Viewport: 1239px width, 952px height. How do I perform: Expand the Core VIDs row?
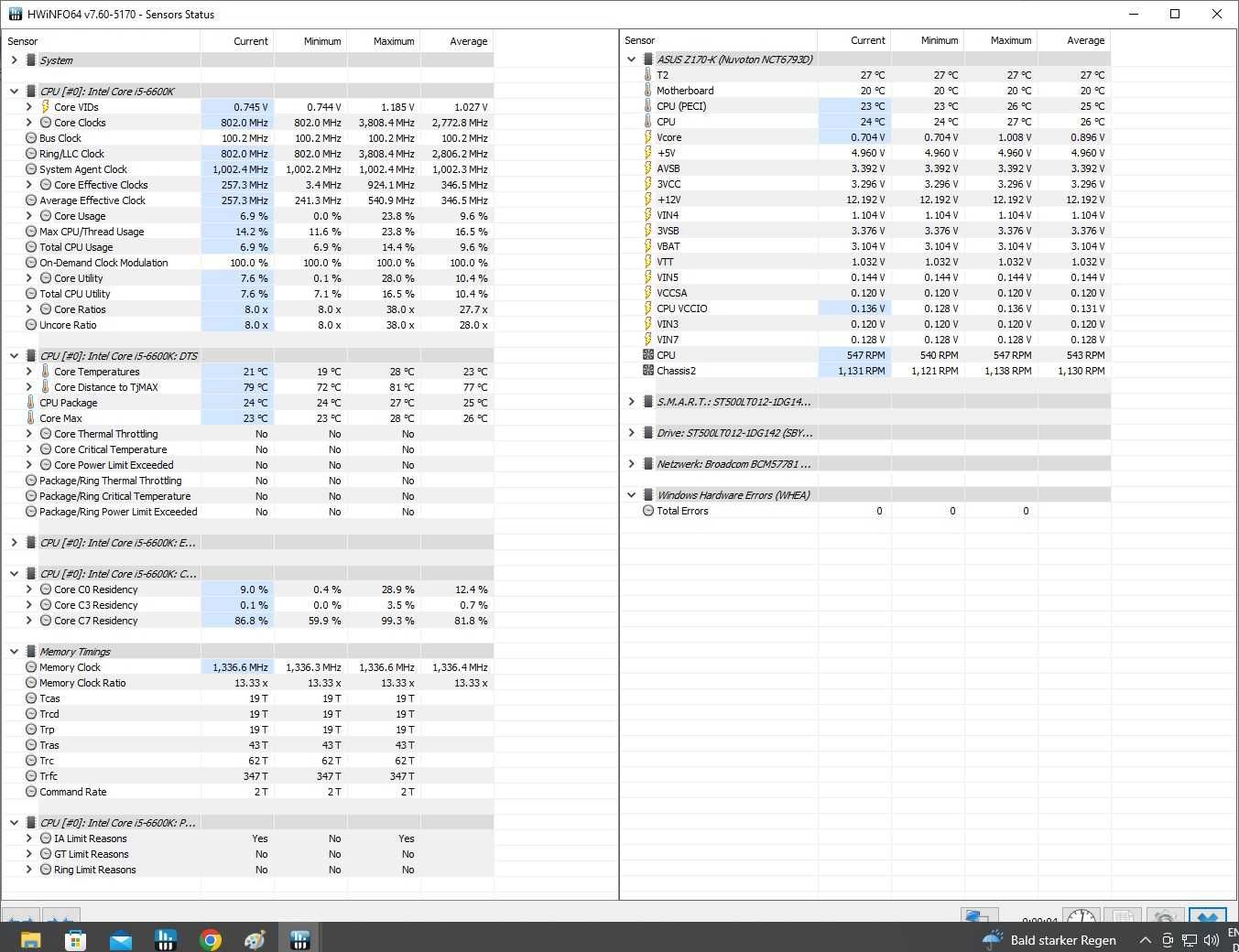[x=28, y=107]
